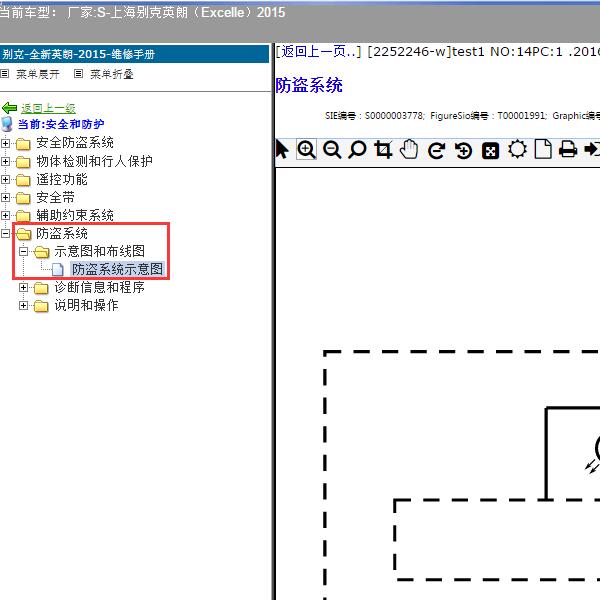Click the 安全防盗系统 folder icon
This screenshot has height=600, width=600.
[x=23, y=144]
